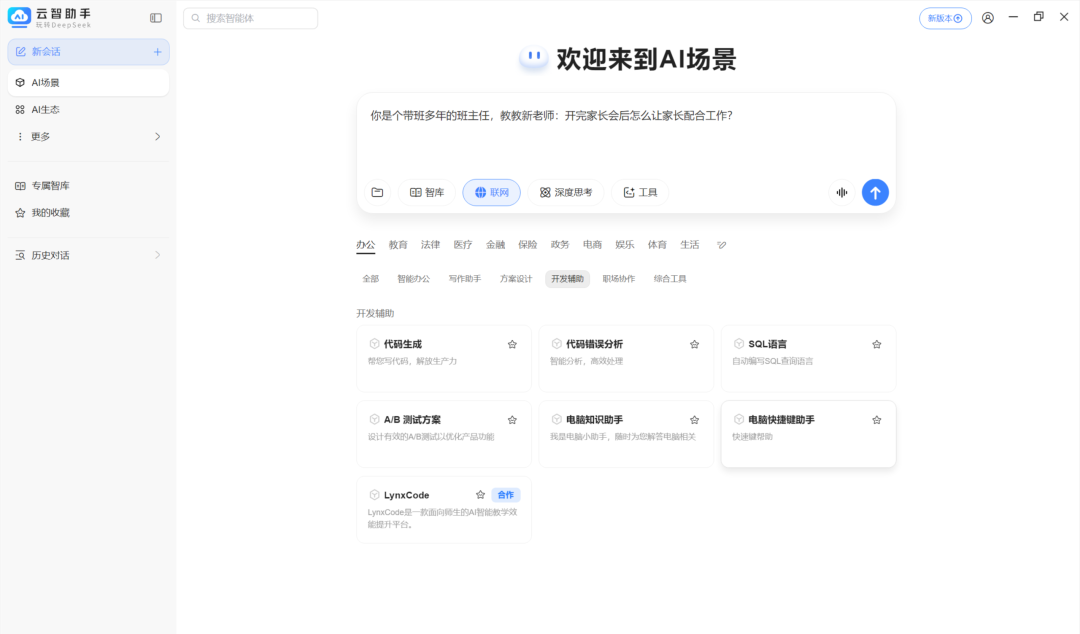The image size is (1080, 634).
Task: Select the 全部 sub-filter
Action: pos(371,279)
